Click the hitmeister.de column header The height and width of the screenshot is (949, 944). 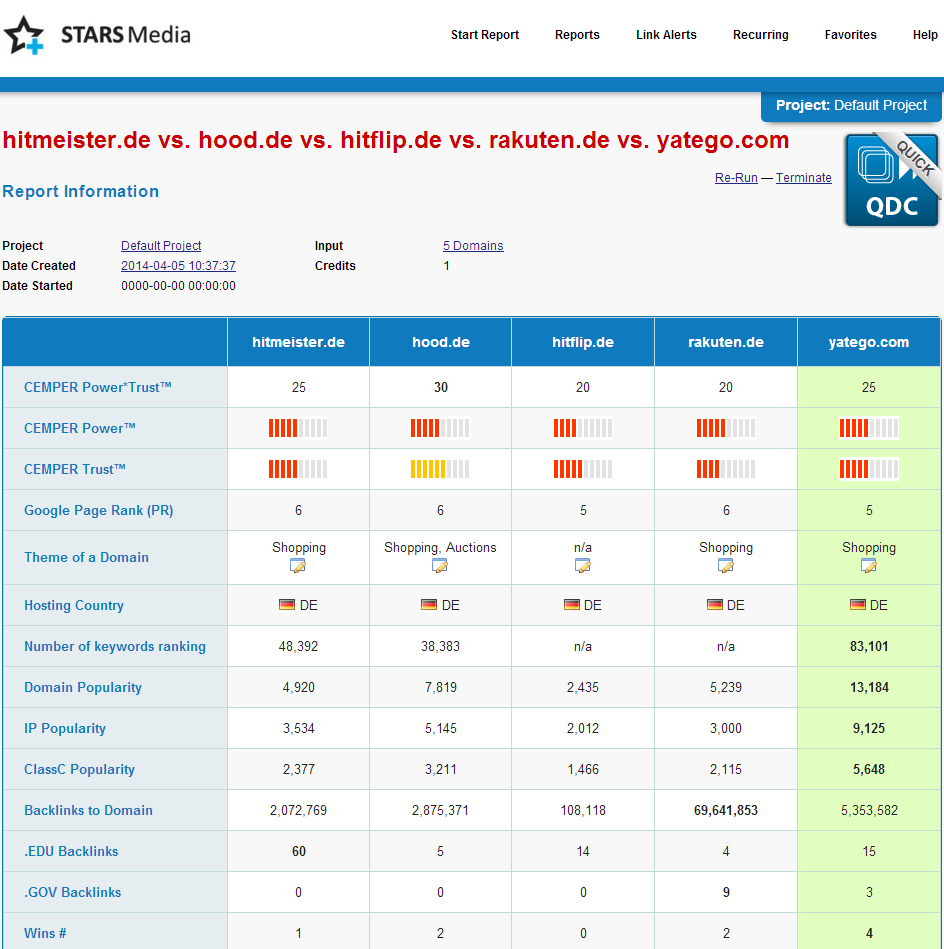tap(298, 342)
